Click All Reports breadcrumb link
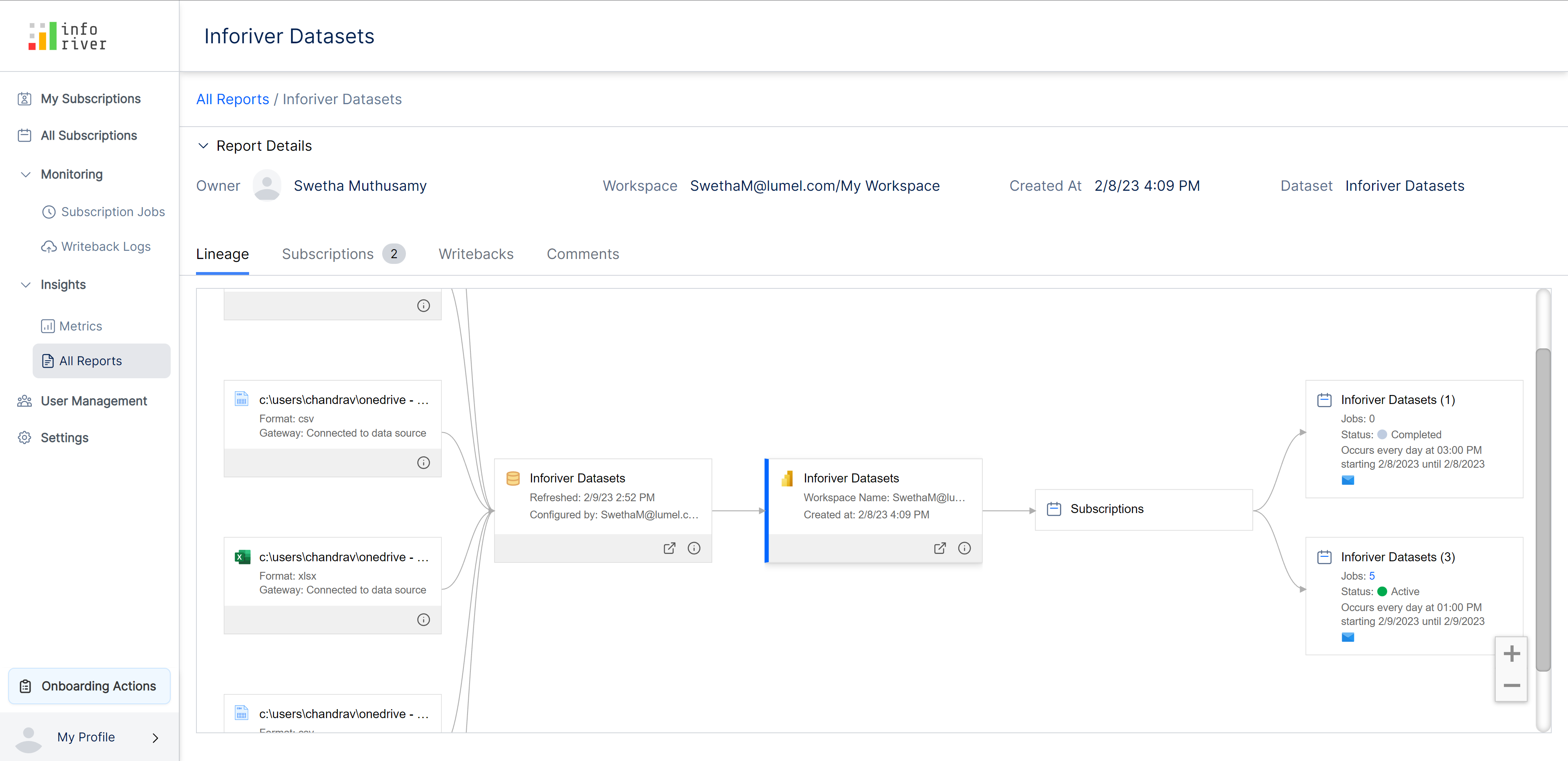Viewport: 1568px width, 761px height. click(232, 99)
